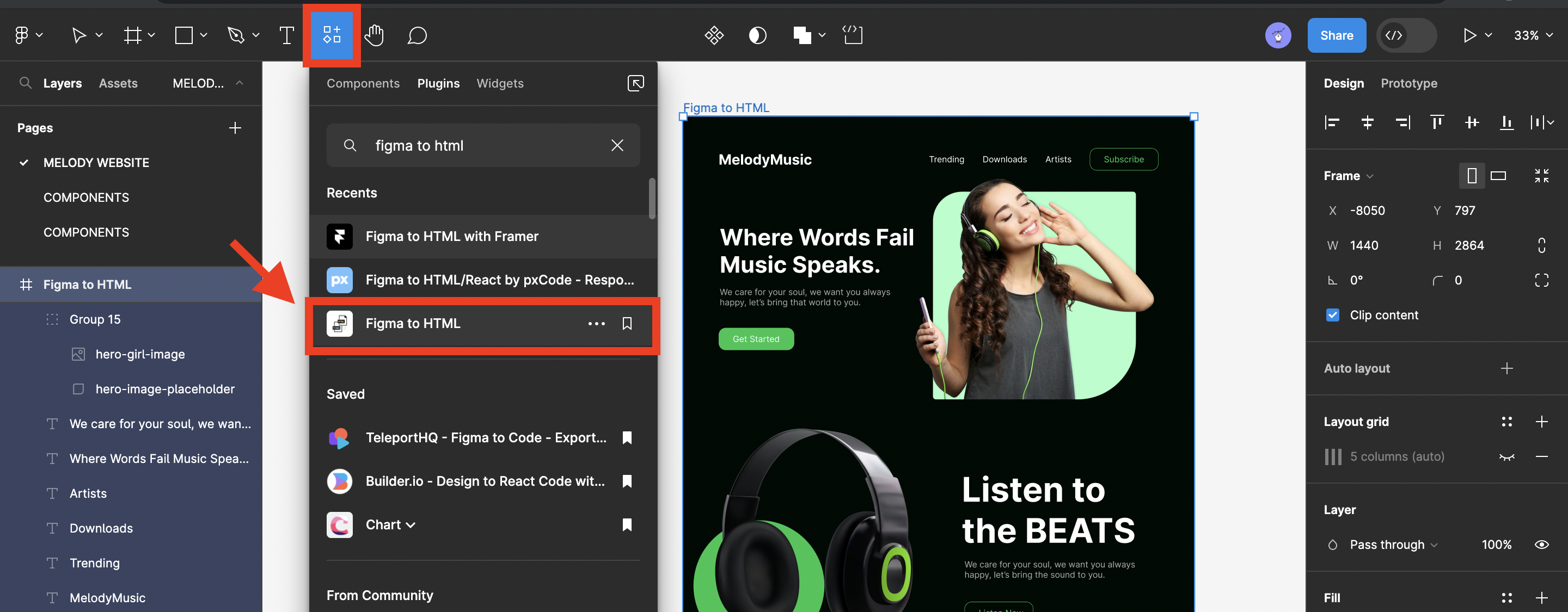1568x612 pixels.
Task: Toggle layout grid visibility eye
Action: (1506, 457)
